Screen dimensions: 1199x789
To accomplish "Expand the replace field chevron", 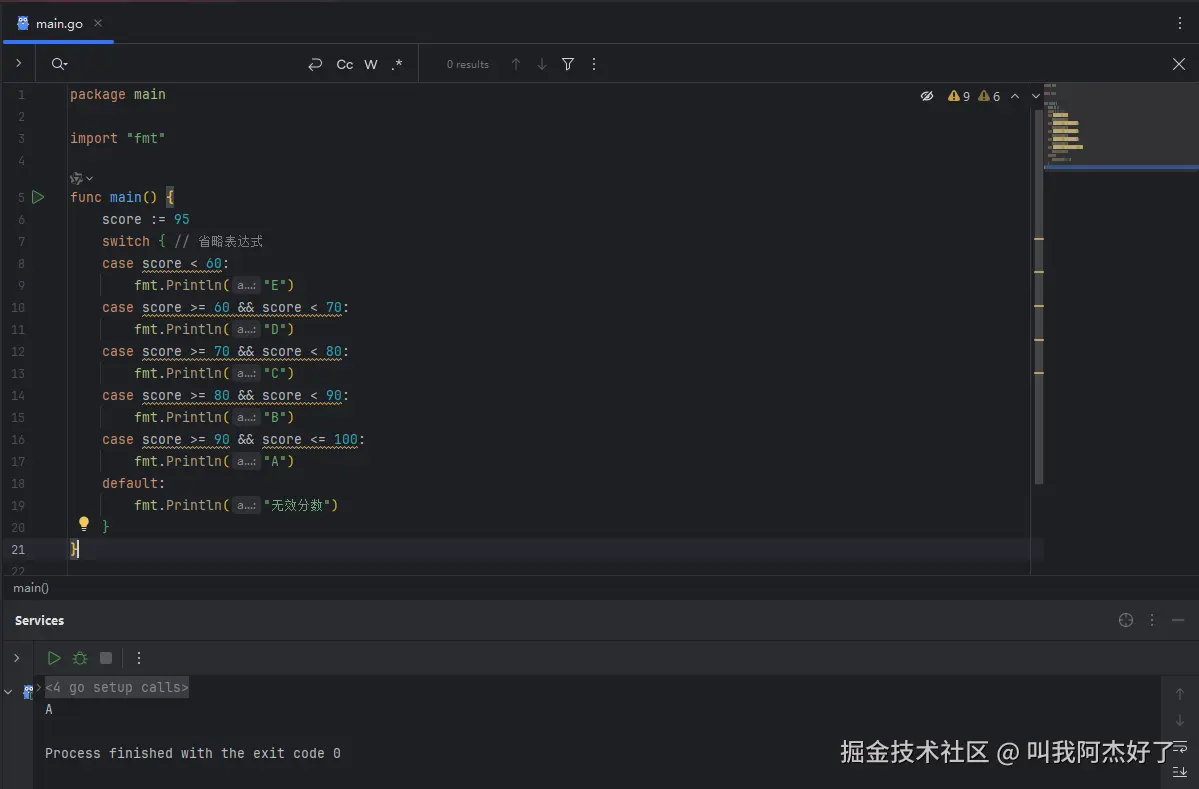I will click(18, 63).
